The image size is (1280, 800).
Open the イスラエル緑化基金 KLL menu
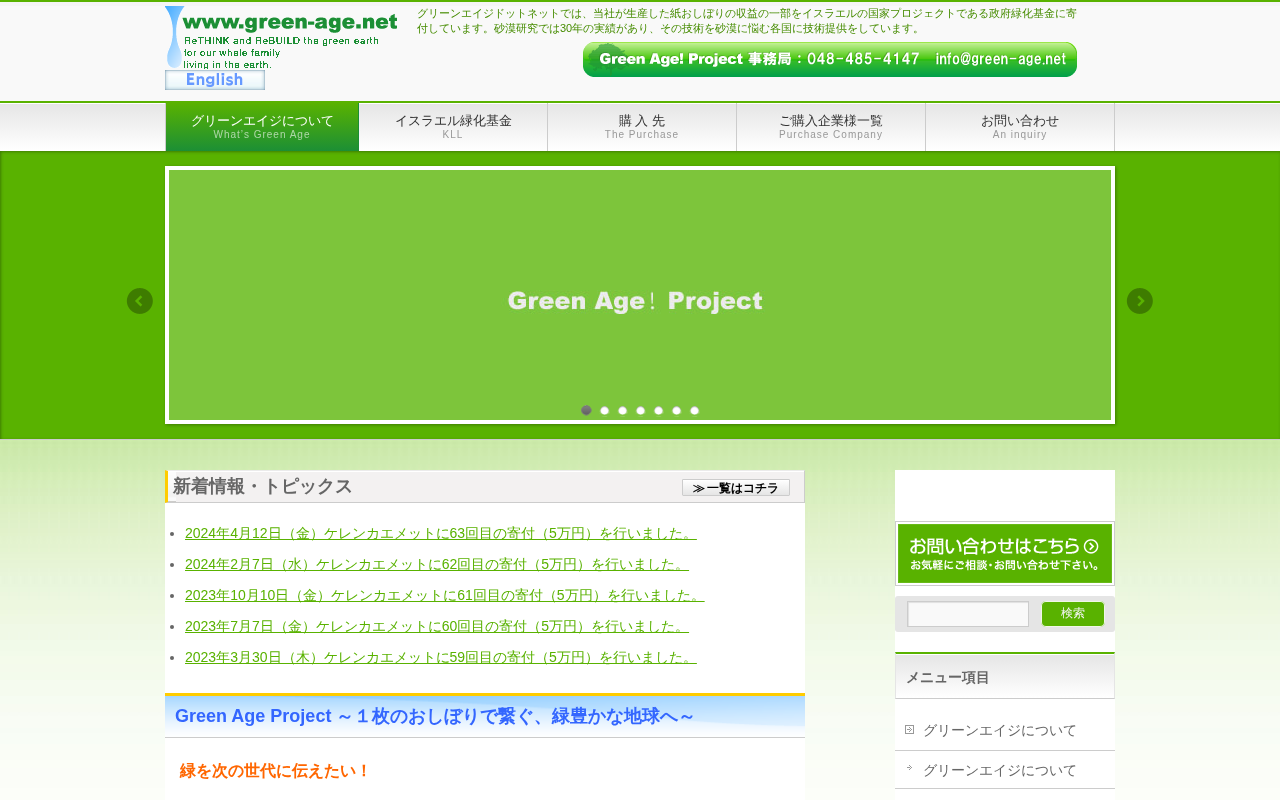pyautogui.click(x=453, y=127)
